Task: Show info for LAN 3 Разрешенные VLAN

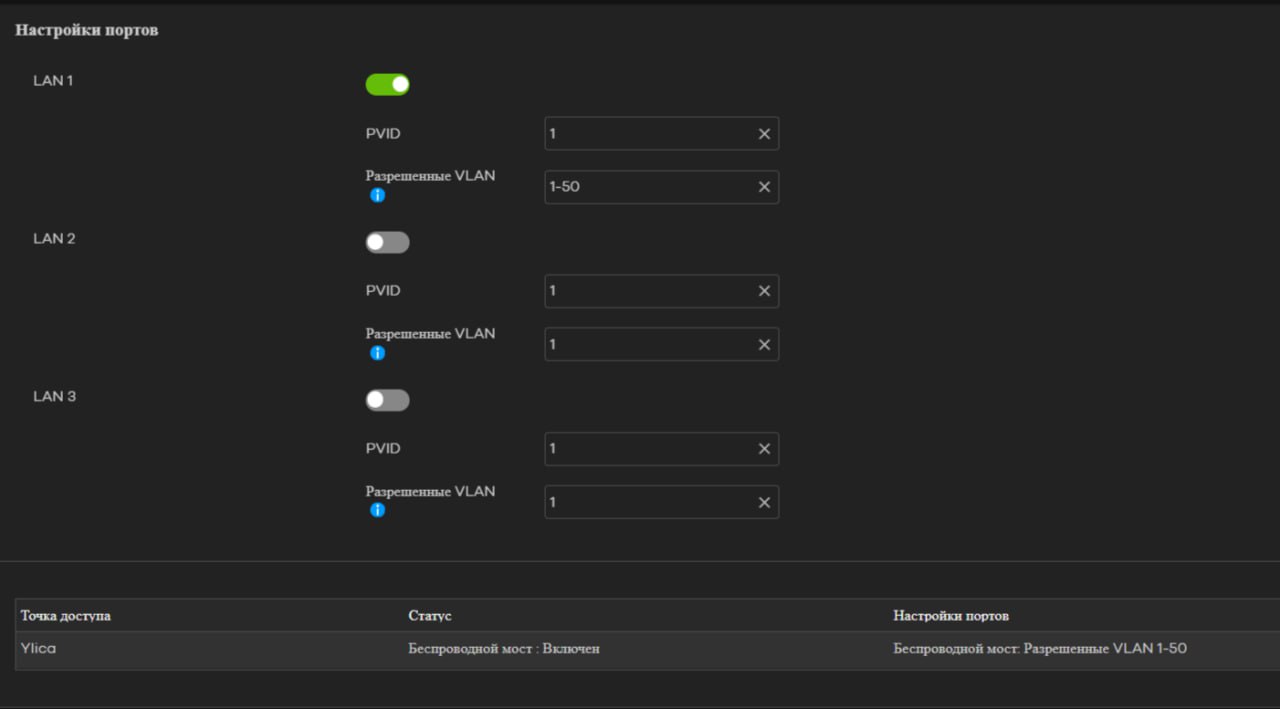Action: [377, 510]
